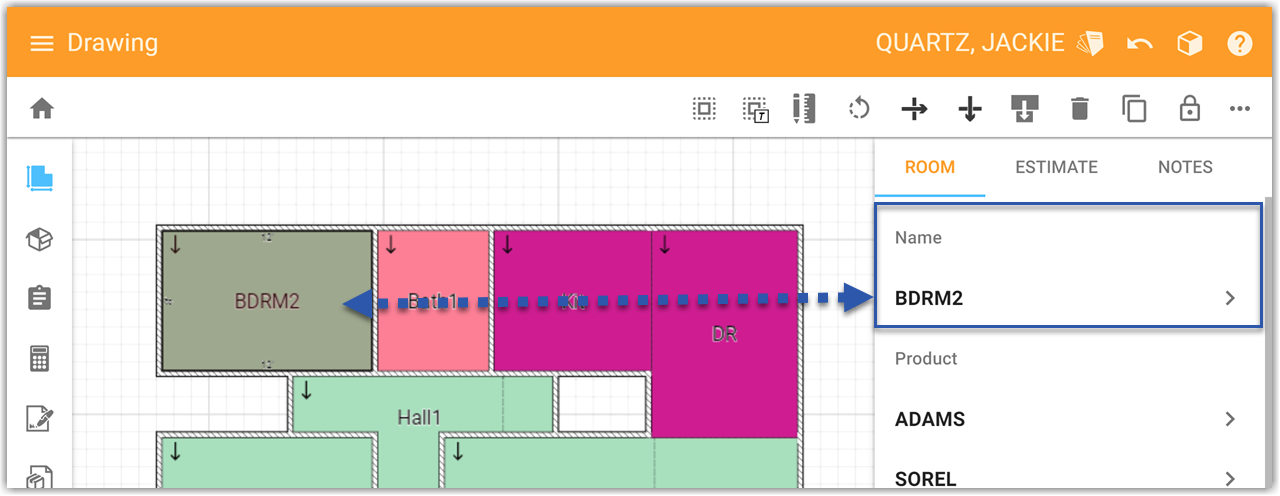Delete the selected room with trash icon
Screen dimensions: 1280x496
[x=1079, y=108]
